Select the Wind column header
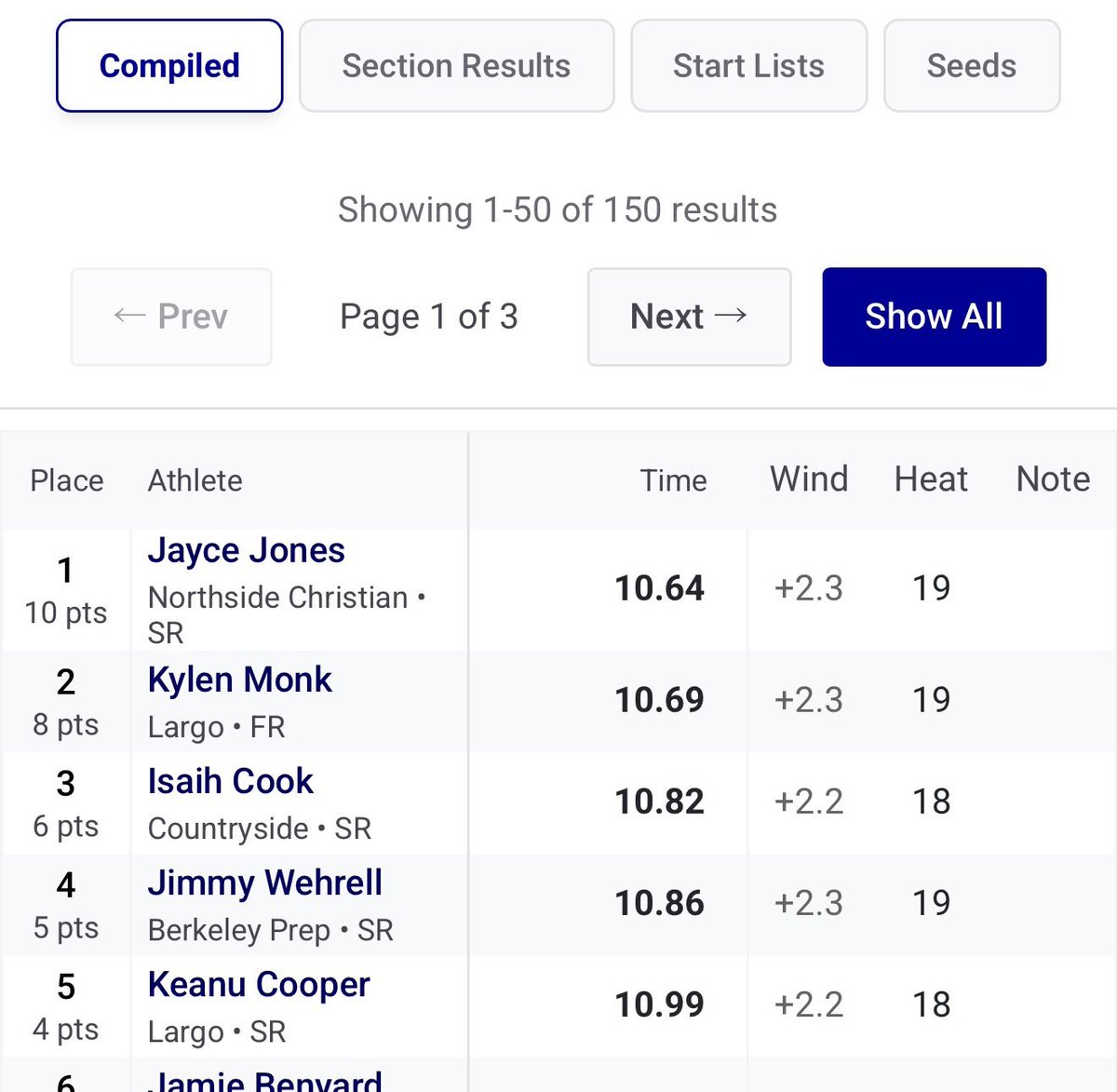 click(809, 479)
